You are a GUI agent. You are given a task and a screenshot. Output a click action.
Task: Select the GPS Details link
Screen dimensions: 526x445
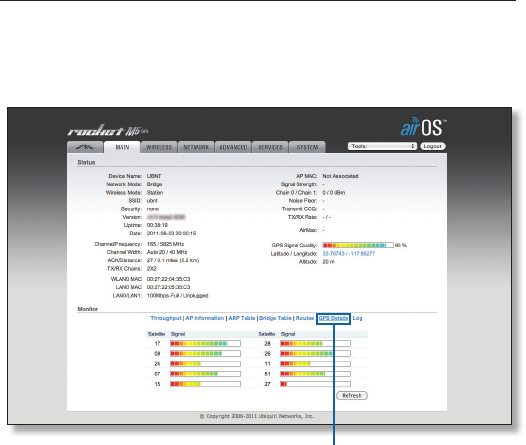tap(333, 318)
